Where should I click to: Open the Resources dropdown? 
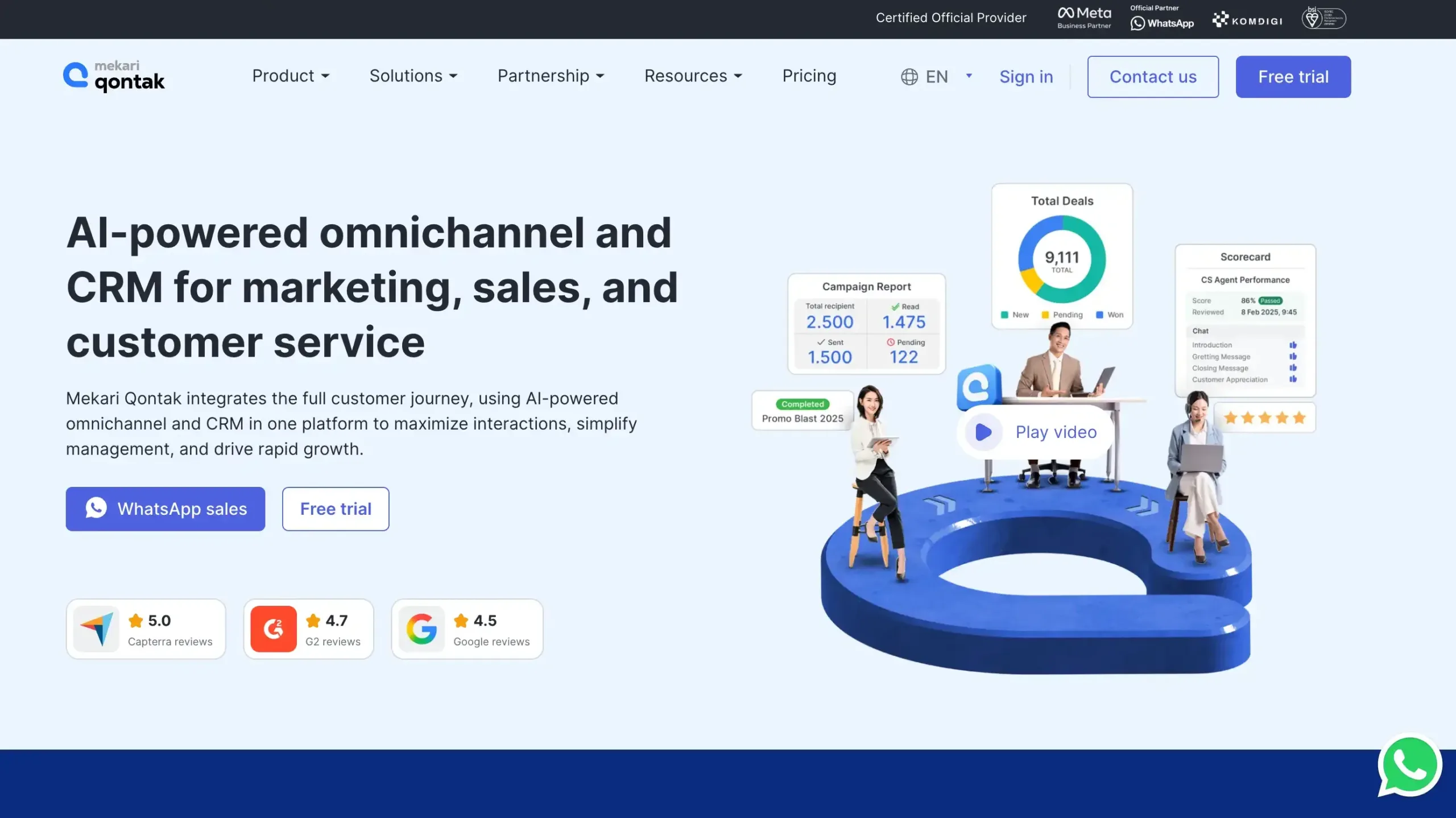(x=693, y=76)
